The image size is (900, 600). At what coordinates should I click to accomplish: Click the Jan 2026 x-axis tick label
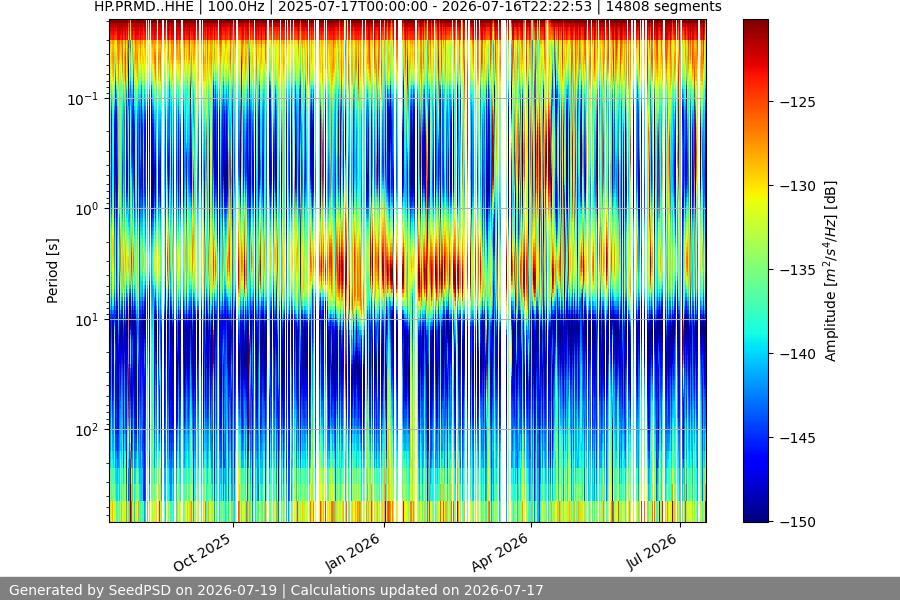tap(352, 552)
